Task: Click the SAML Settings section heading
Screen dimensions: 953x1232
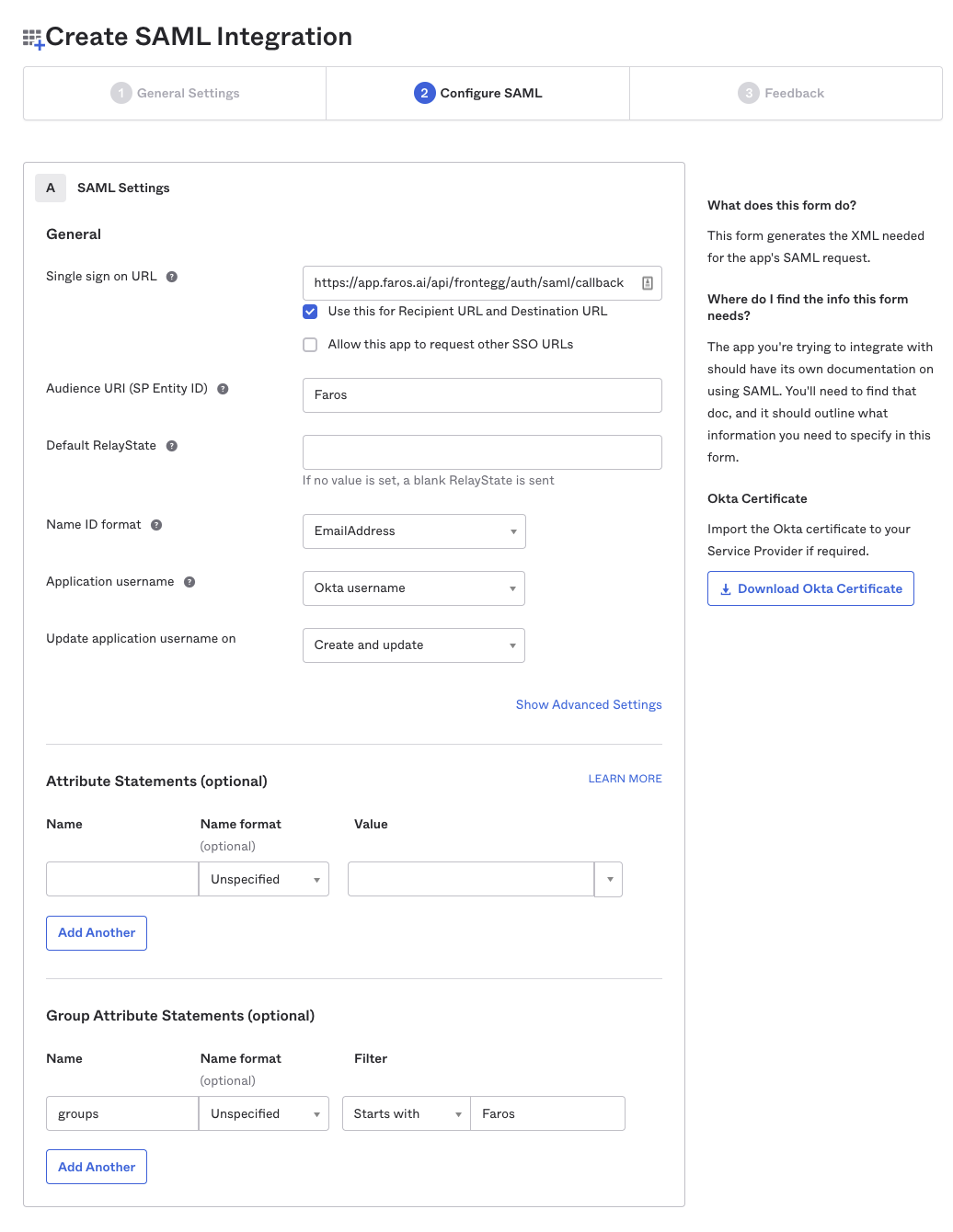Action: click(x=123, y=188)
